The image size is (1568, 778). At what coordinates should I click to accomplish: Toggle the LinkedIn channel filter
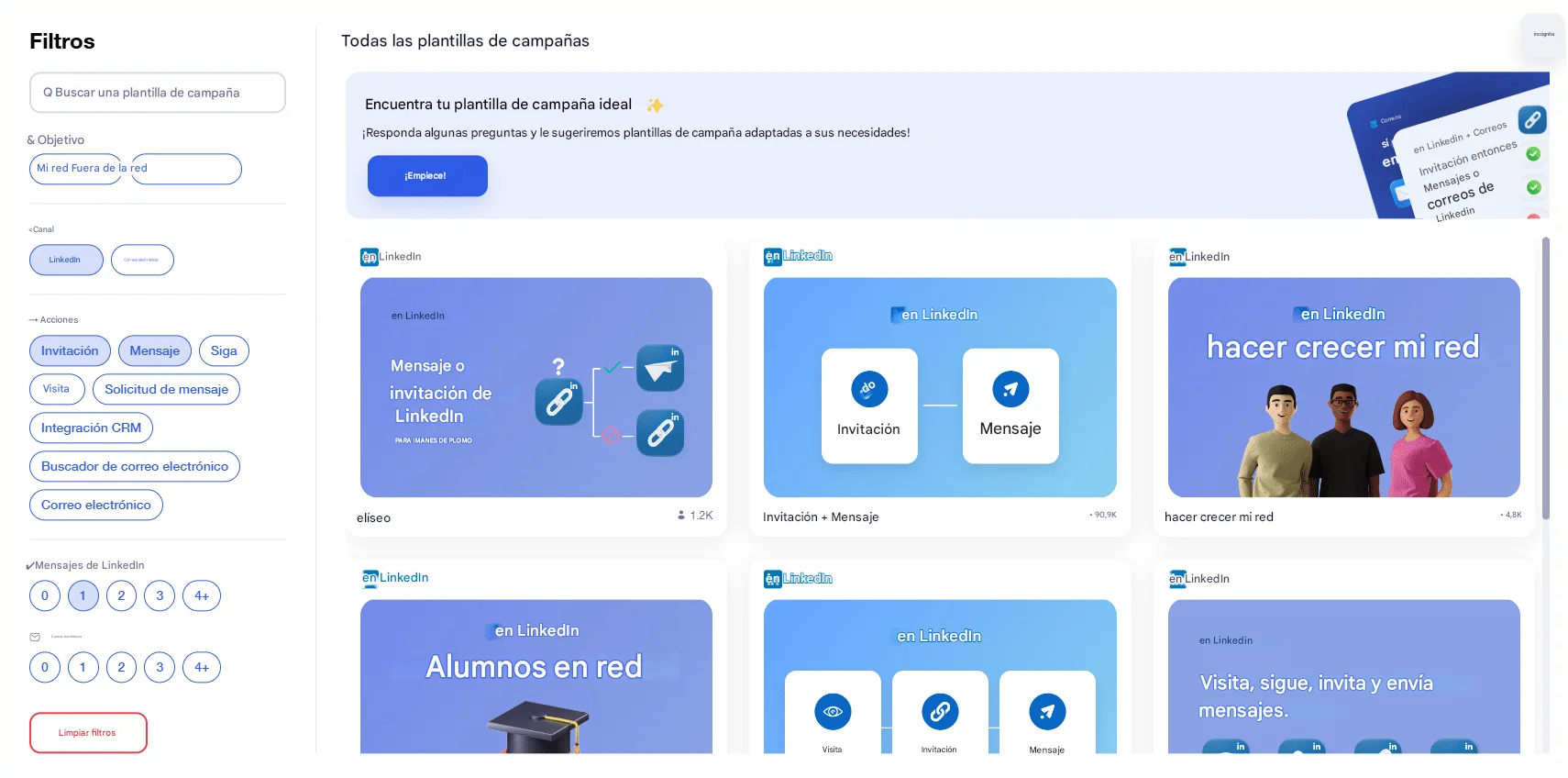(66, 260)
